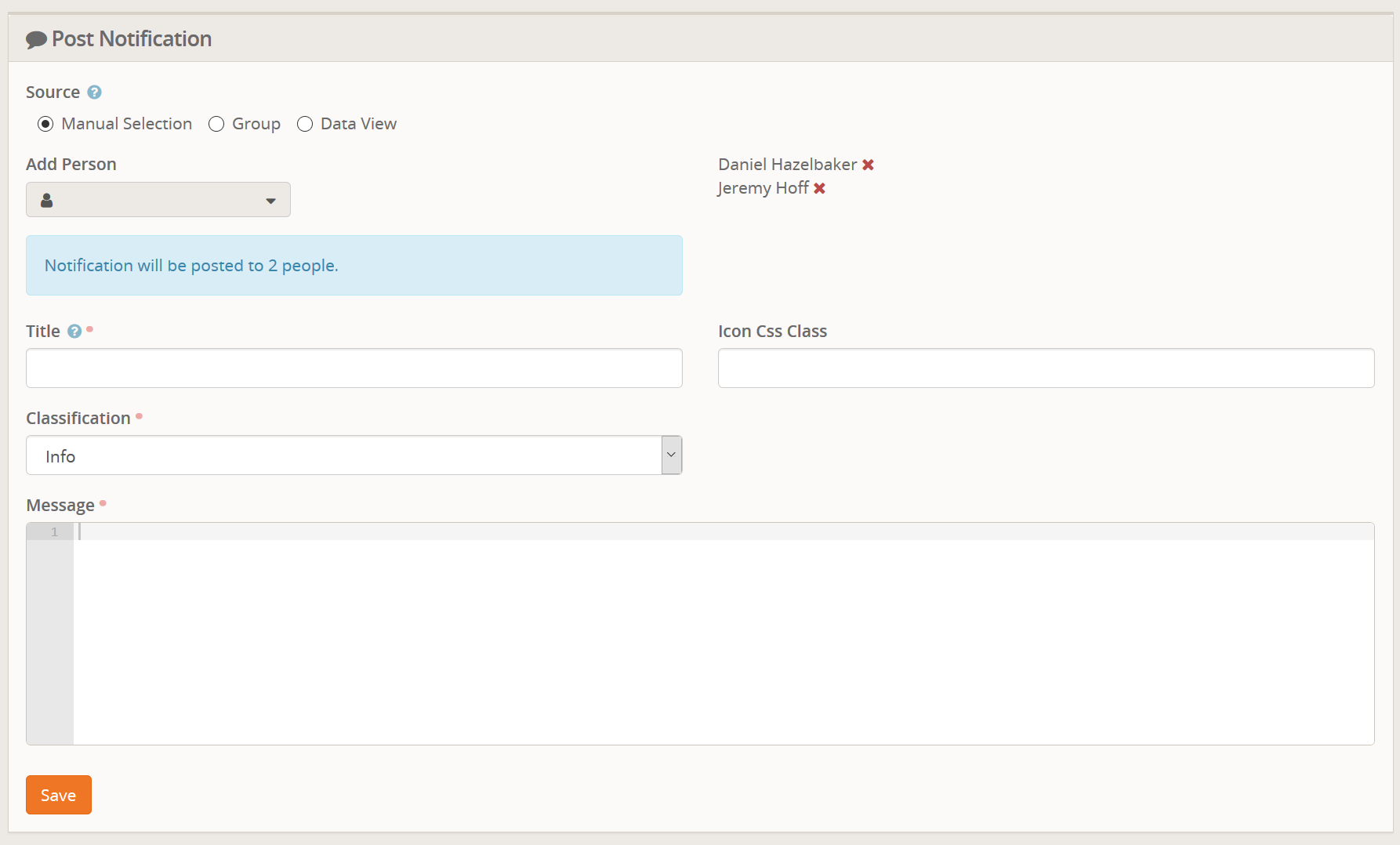Screen dimensions: 1400x845
Task: Select Manual Selection source option
Action: click(45, 124)
